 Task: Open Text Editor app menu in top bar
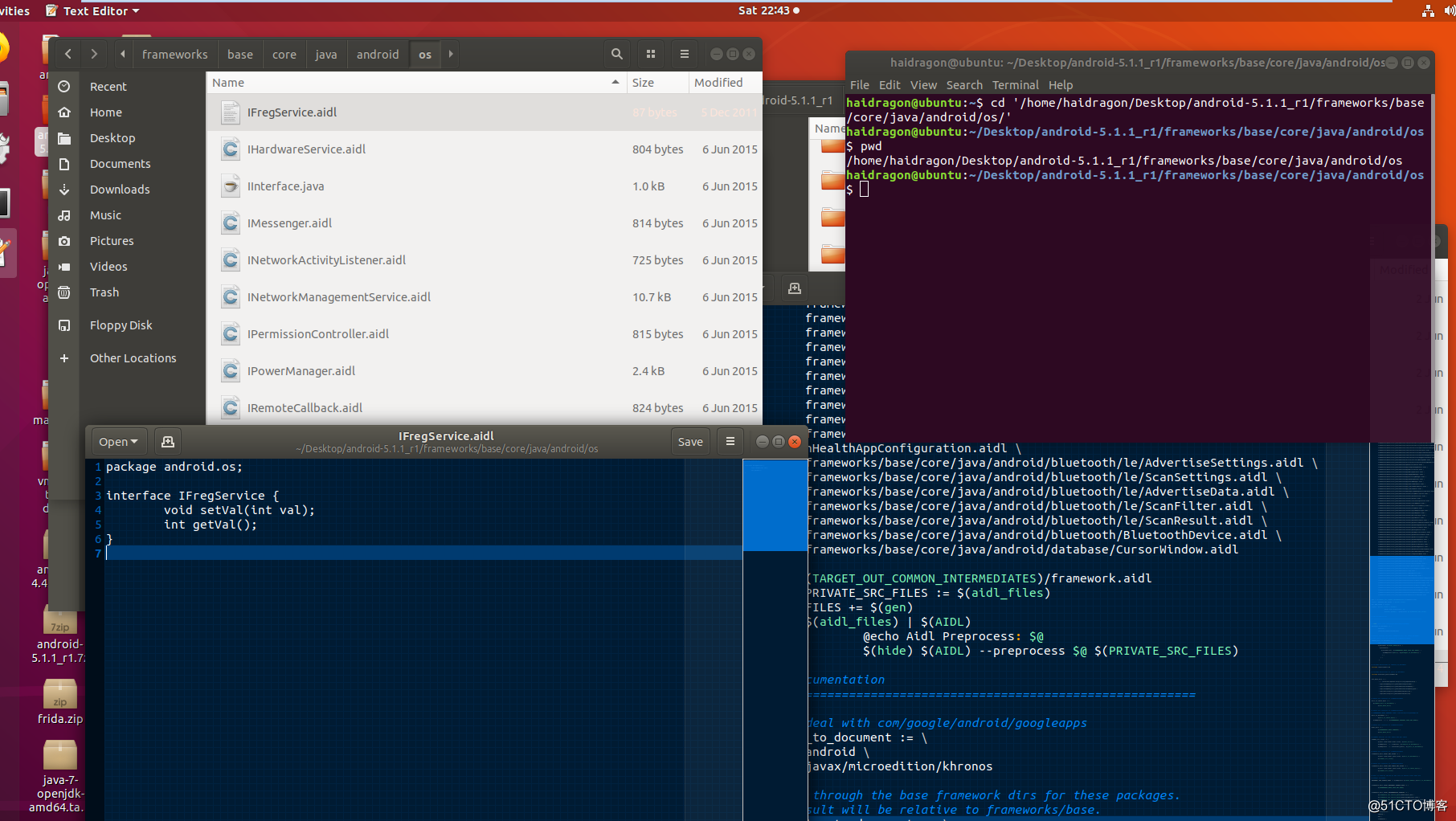(93, 10)
